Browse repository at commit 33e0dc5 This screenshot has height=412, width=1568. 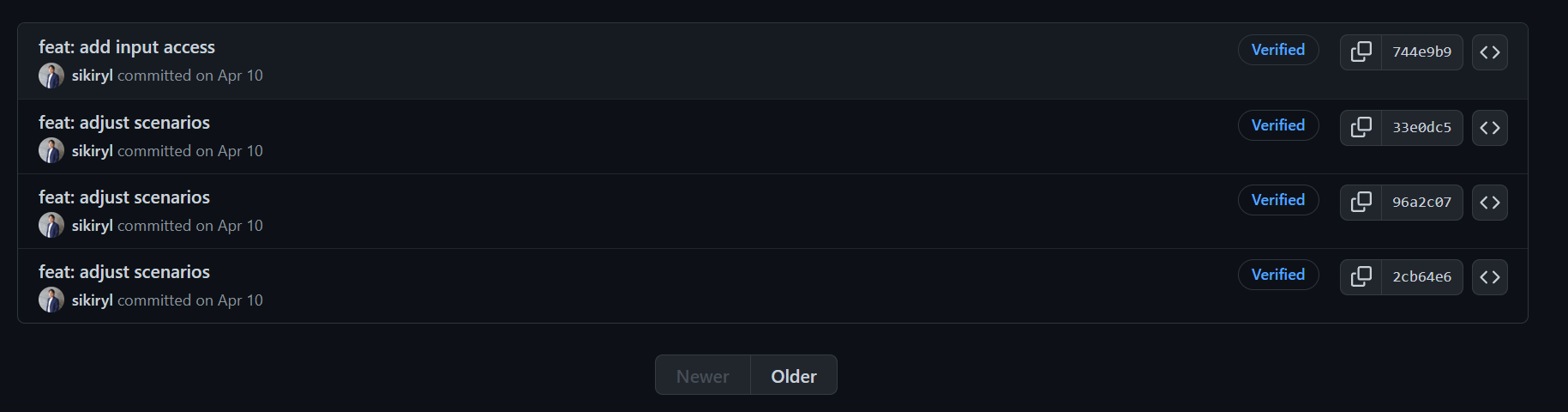click(1489, 128)
